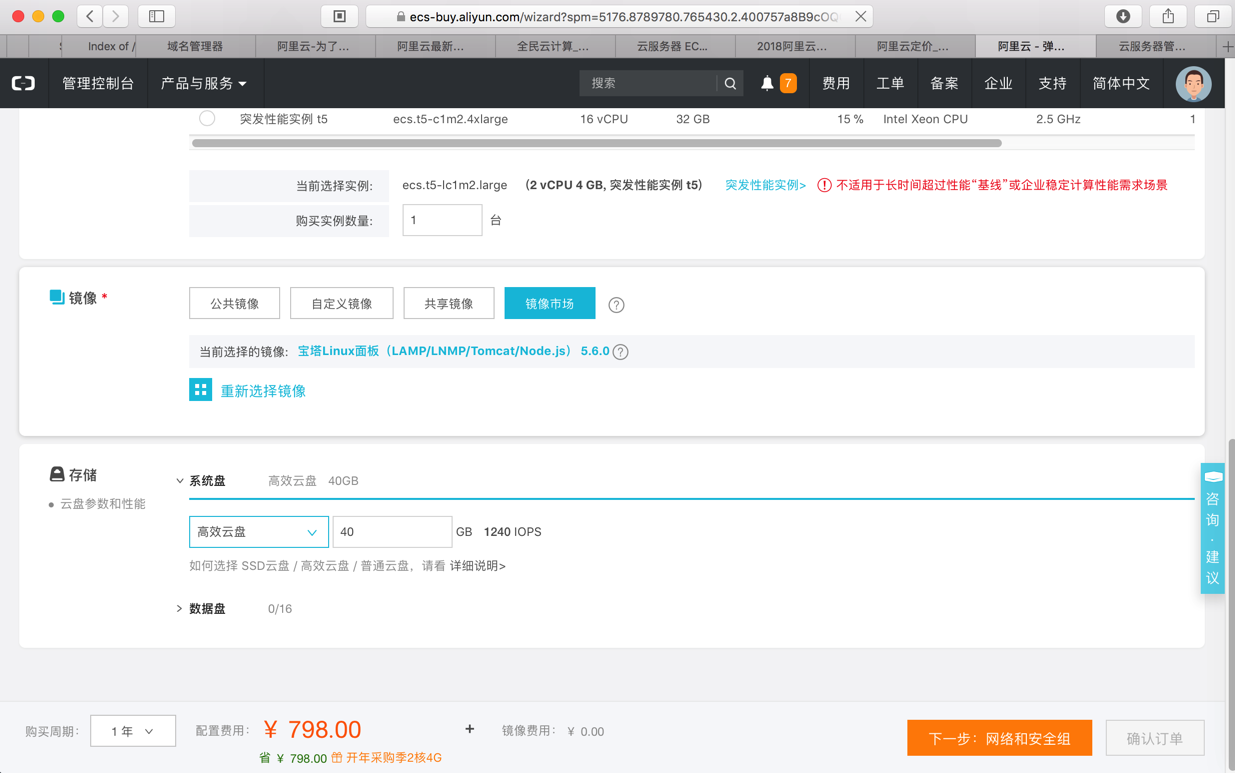Click the 存储 section icon
This screenshot has width=1235, height=773.
[x=57, y=474]
